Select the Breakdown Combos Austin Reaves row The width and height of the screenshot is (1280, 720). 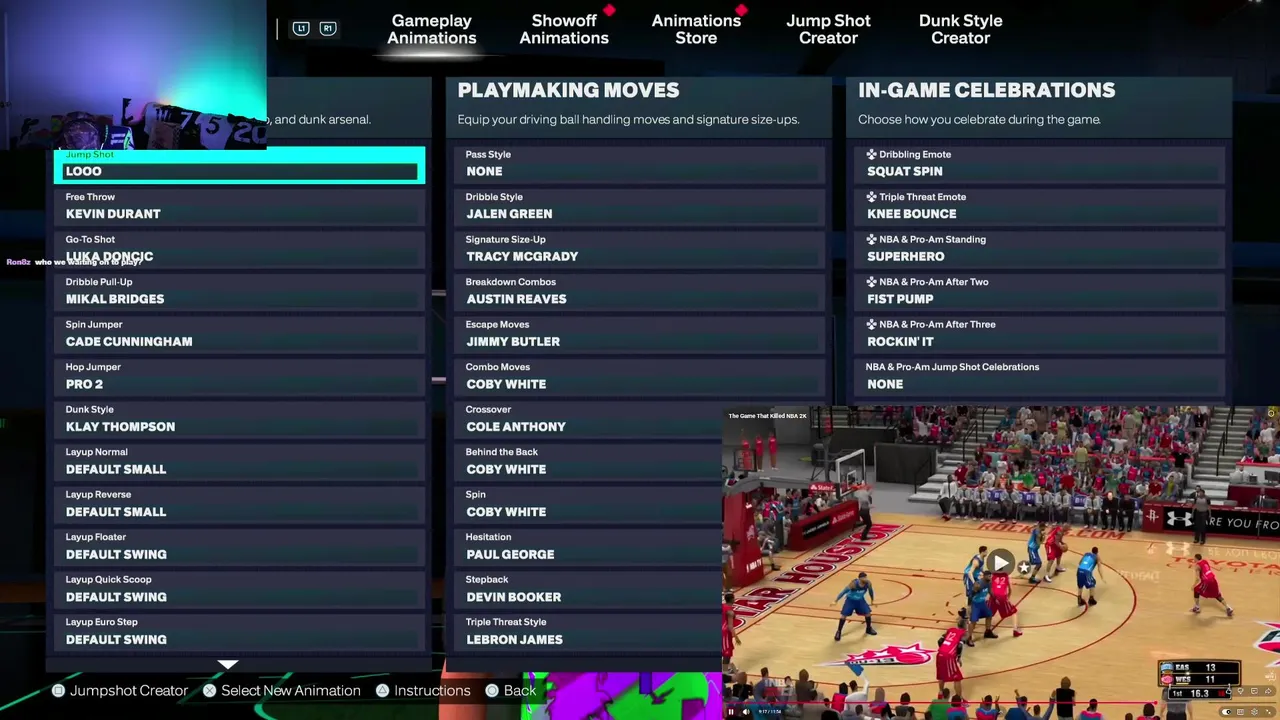coord(640,291)
